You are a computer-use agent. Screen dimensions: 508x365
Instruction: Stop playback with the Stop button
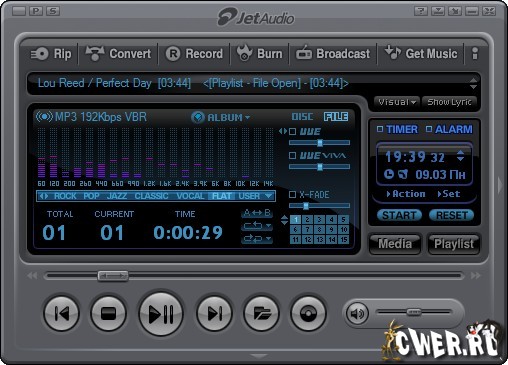click(108, 314)
